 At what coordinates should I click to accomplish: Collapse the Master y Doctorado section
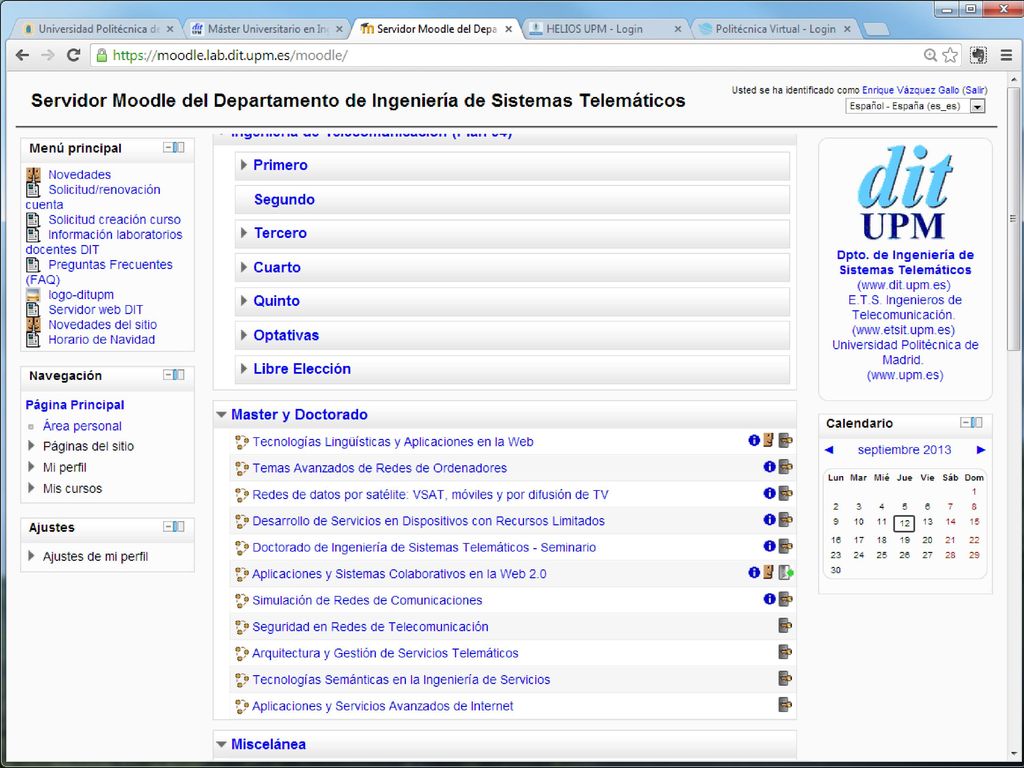221,415
